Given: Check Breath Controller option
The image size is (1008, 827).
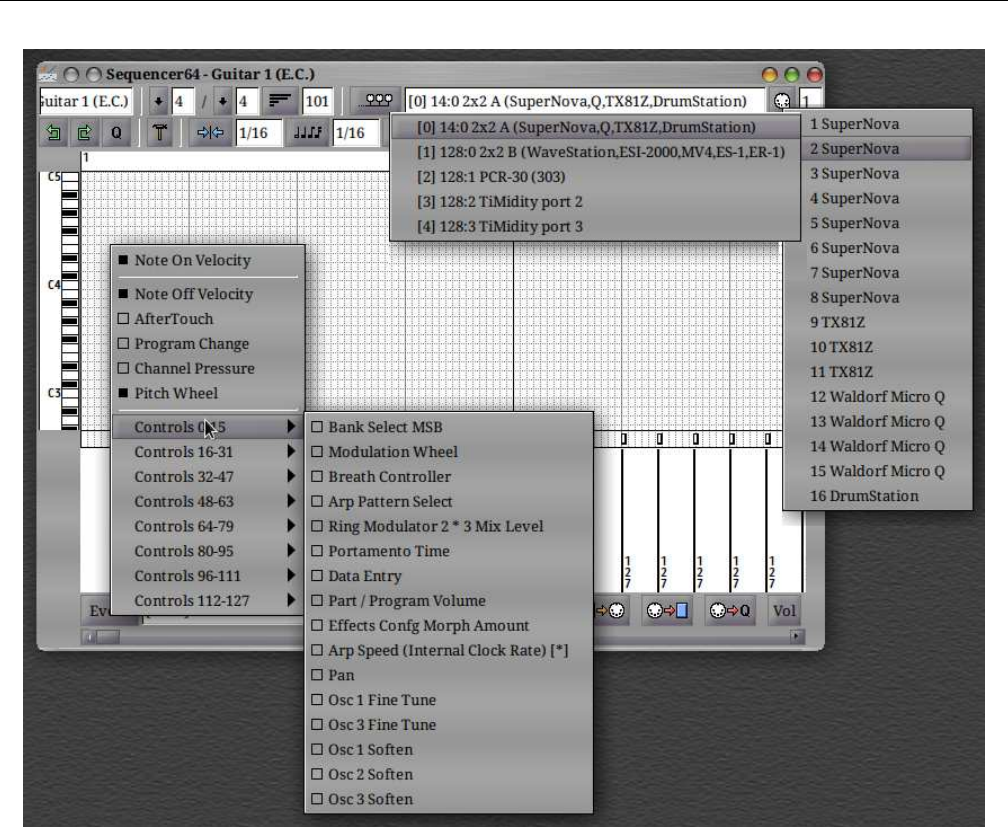Looking at the screenshot, I should (448, 477).
